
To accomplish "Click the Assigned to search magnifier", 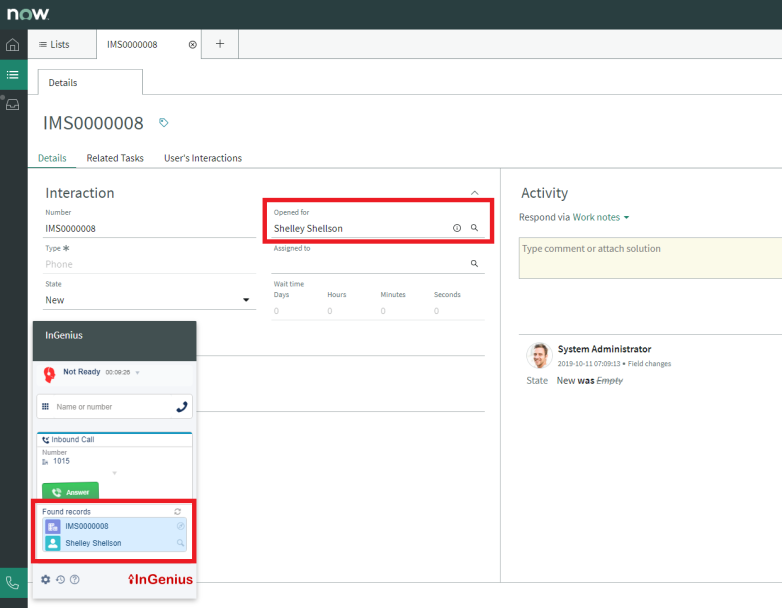I will [x=474, y=264].
